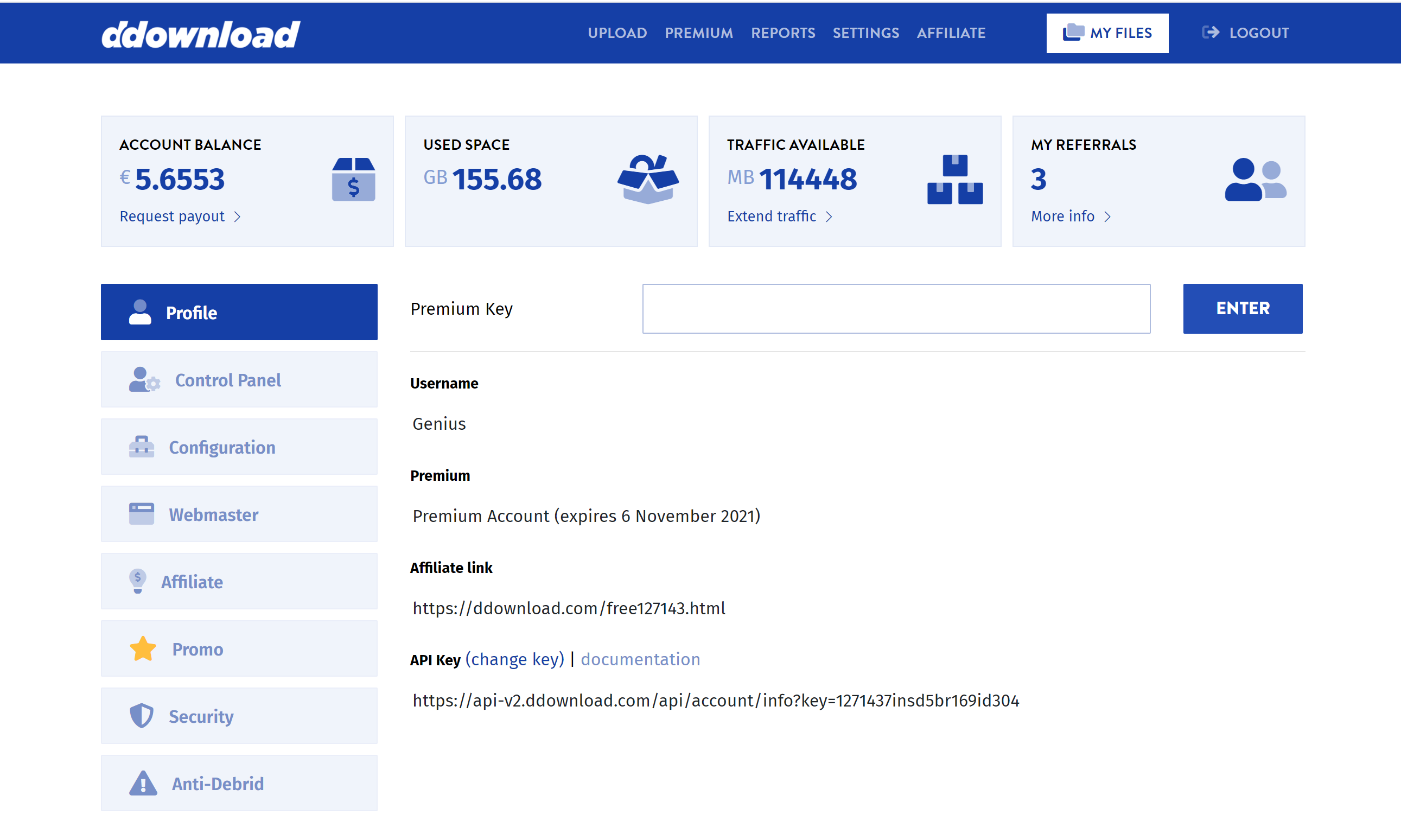Click the referrals people icon
Screen dimensions: 1401x840
tap(1254, 179)
